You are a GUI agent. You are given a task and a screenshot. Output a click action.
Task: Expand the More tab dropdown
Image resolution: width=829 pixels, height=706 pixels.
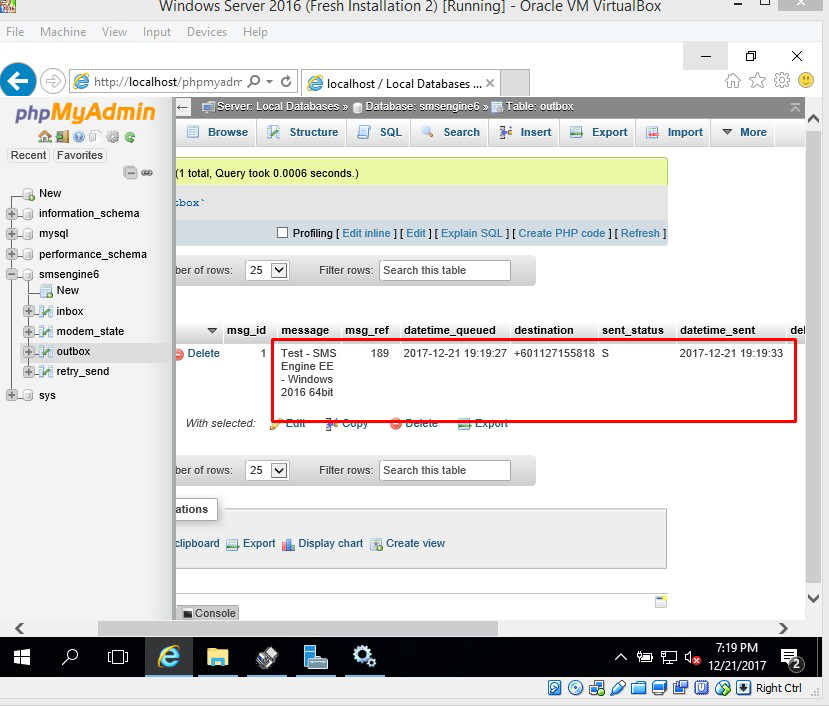click(744, 132)
